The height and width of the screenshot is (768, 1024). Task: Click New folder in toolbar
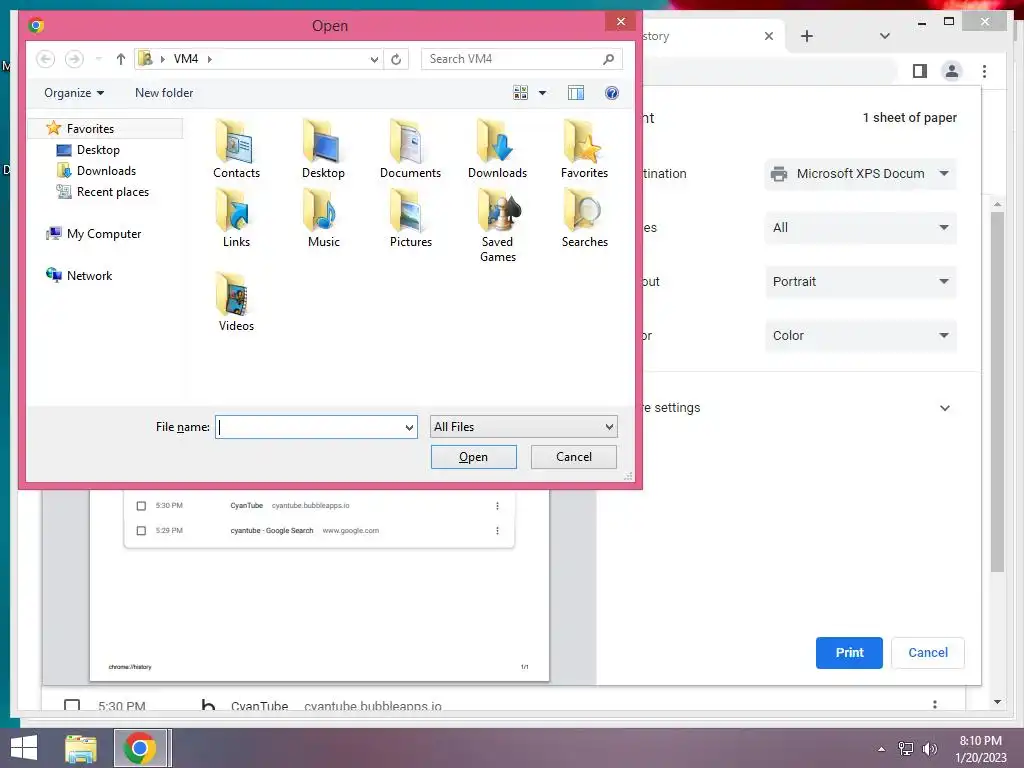click(x=164, y=93)
